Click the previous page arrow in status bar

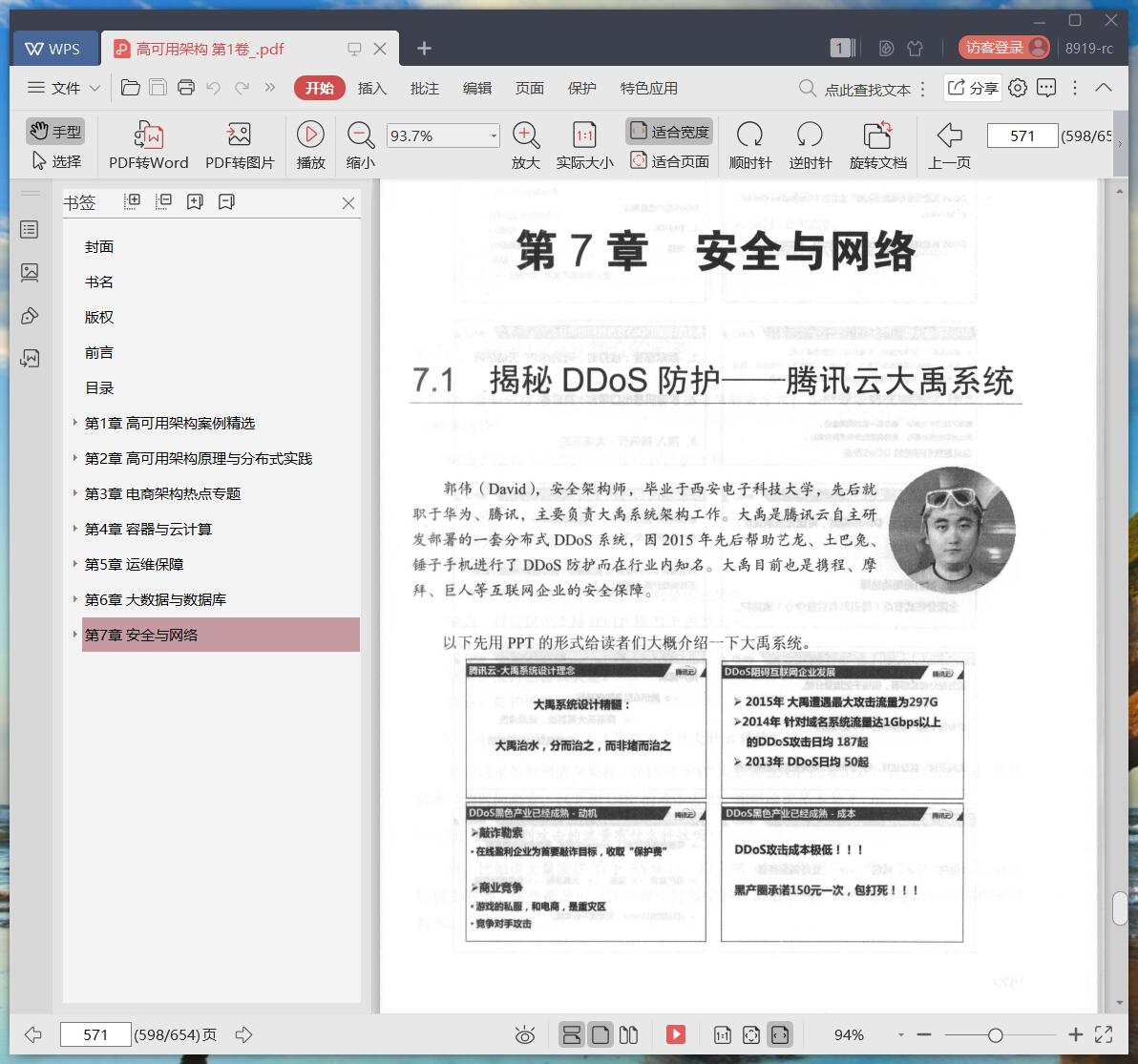coord(33,1034)
